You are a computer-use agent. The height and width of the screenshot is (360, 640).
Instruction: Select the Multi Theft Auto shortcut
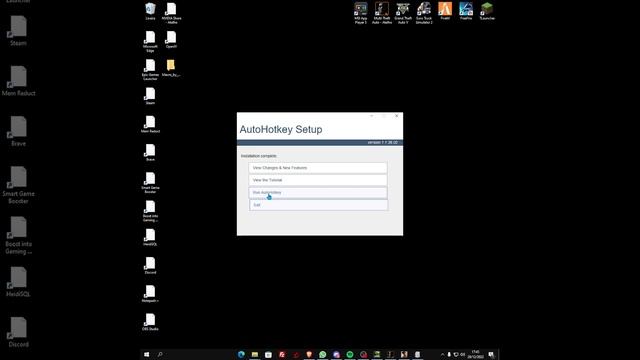[382, 13]
